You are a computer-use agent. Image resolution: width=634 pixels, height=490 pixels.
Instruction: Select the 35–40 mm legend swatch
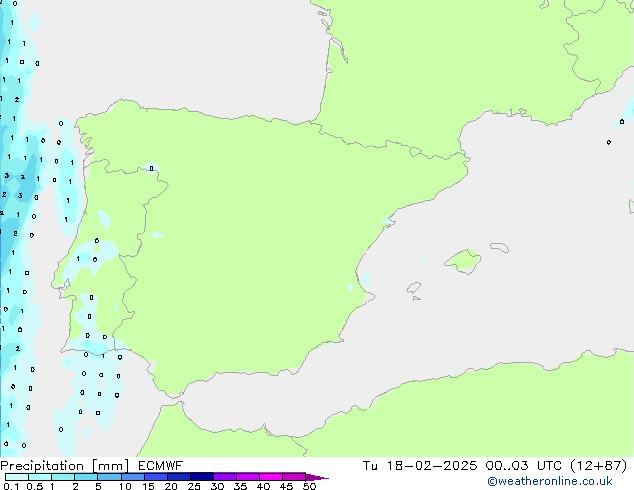pos(247,477)
